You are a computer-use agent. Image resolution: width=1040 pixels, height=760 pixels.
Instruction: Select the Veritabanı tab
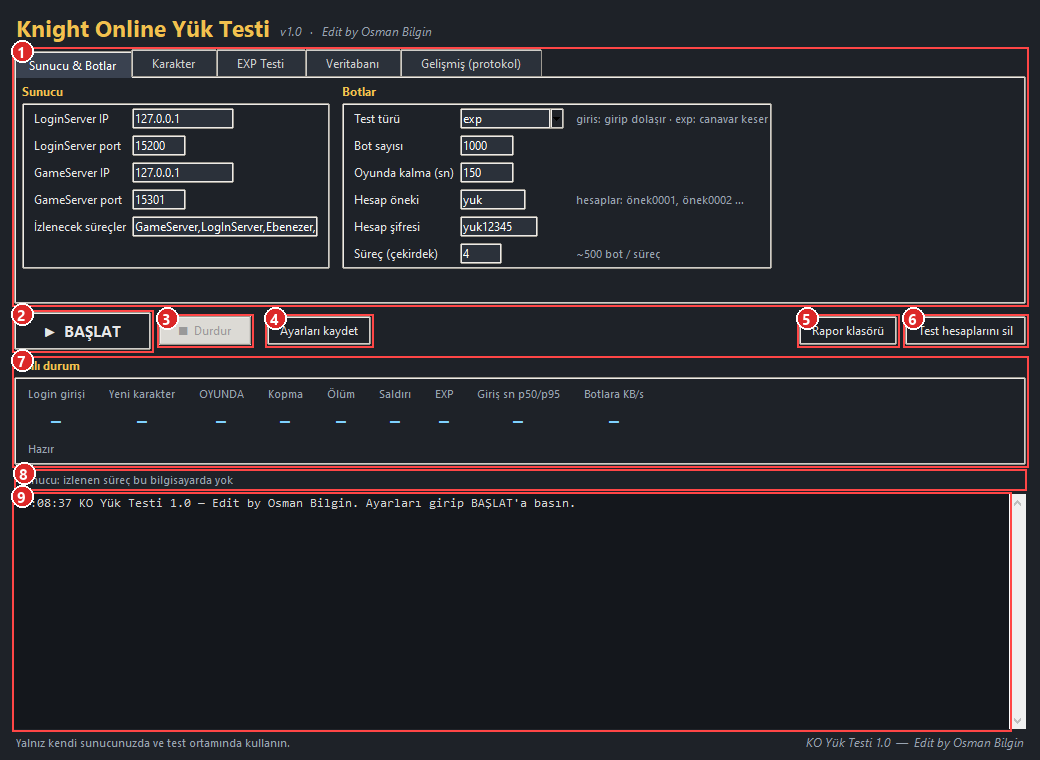pos(352,64)
